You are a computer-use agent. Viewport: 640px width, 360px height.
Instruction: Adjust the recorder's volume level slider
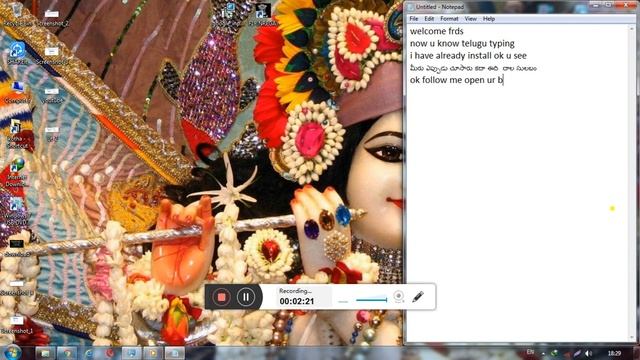tap(371, 300)
